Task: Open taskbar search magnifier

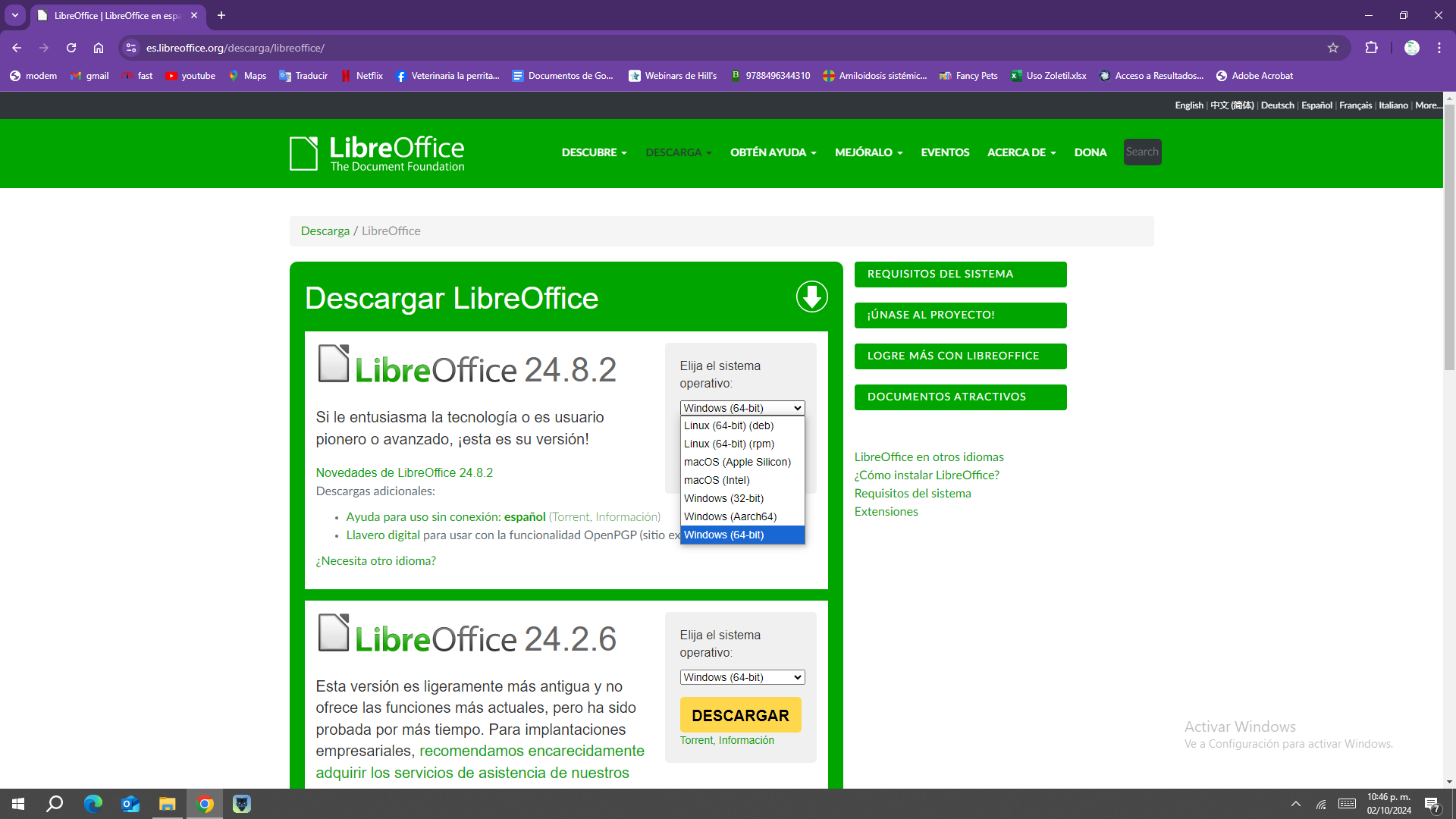Action: coord(55,804)
